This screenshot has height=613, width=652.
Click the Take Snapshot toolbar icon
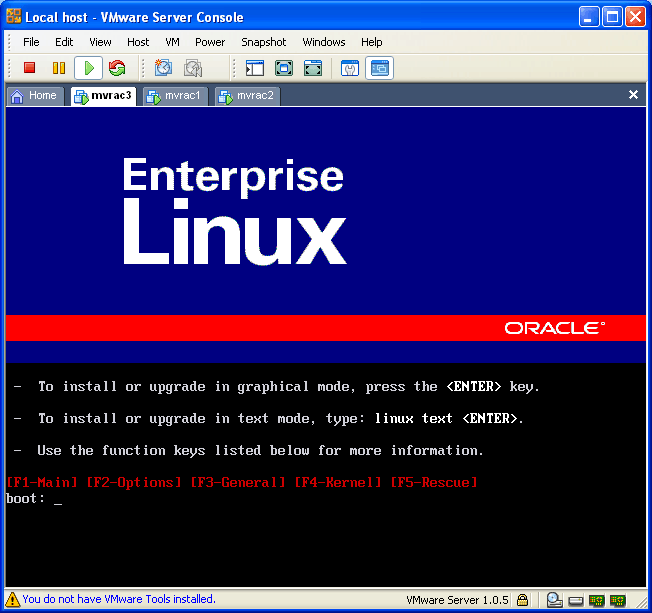[163, 68]
